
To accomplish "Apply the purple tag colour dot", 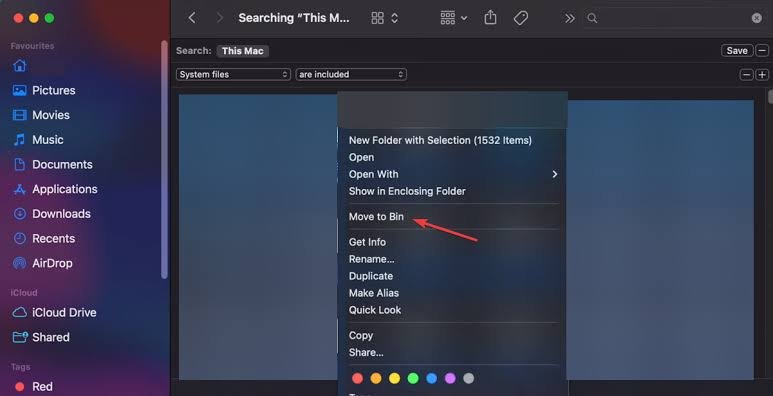I will point(450,378).
